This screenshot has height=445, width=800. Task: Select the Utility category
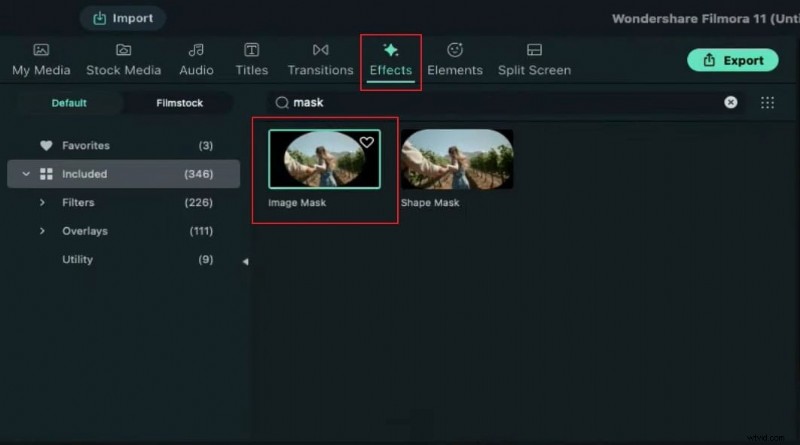click(124, 260)
